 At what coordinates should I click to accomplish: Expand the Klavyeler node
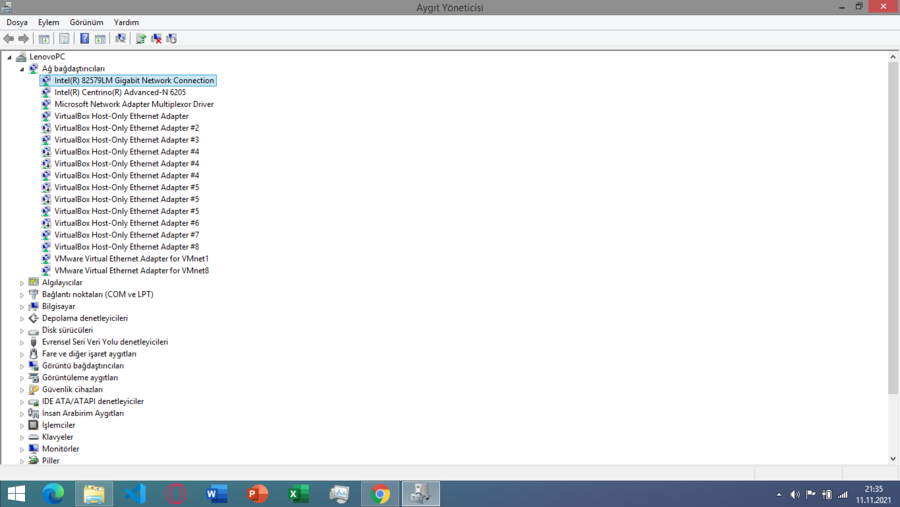coord(22,438)
